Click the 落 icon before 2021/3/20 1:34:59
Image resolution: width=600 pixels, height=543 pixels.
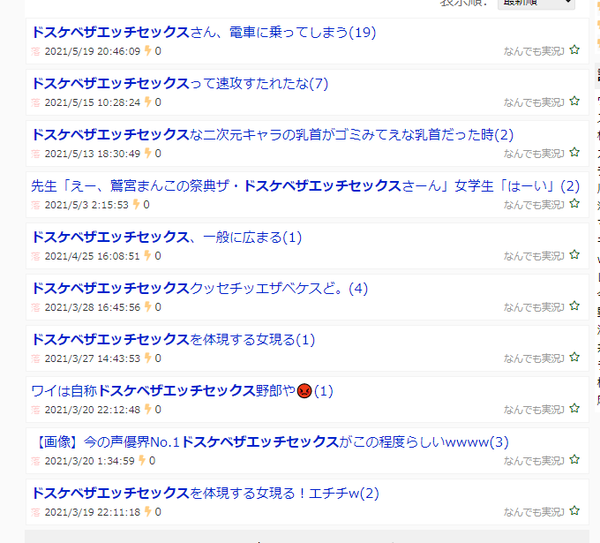point(36,461)
